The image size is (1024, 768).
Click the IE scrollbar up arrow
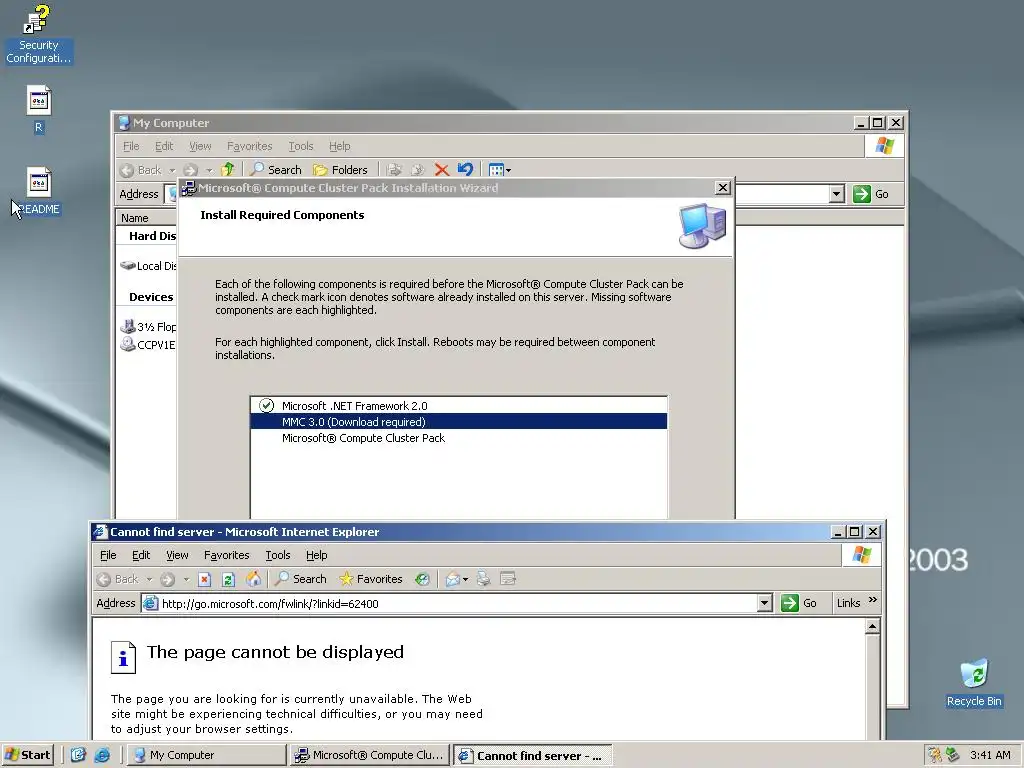(x=872, y=627)
